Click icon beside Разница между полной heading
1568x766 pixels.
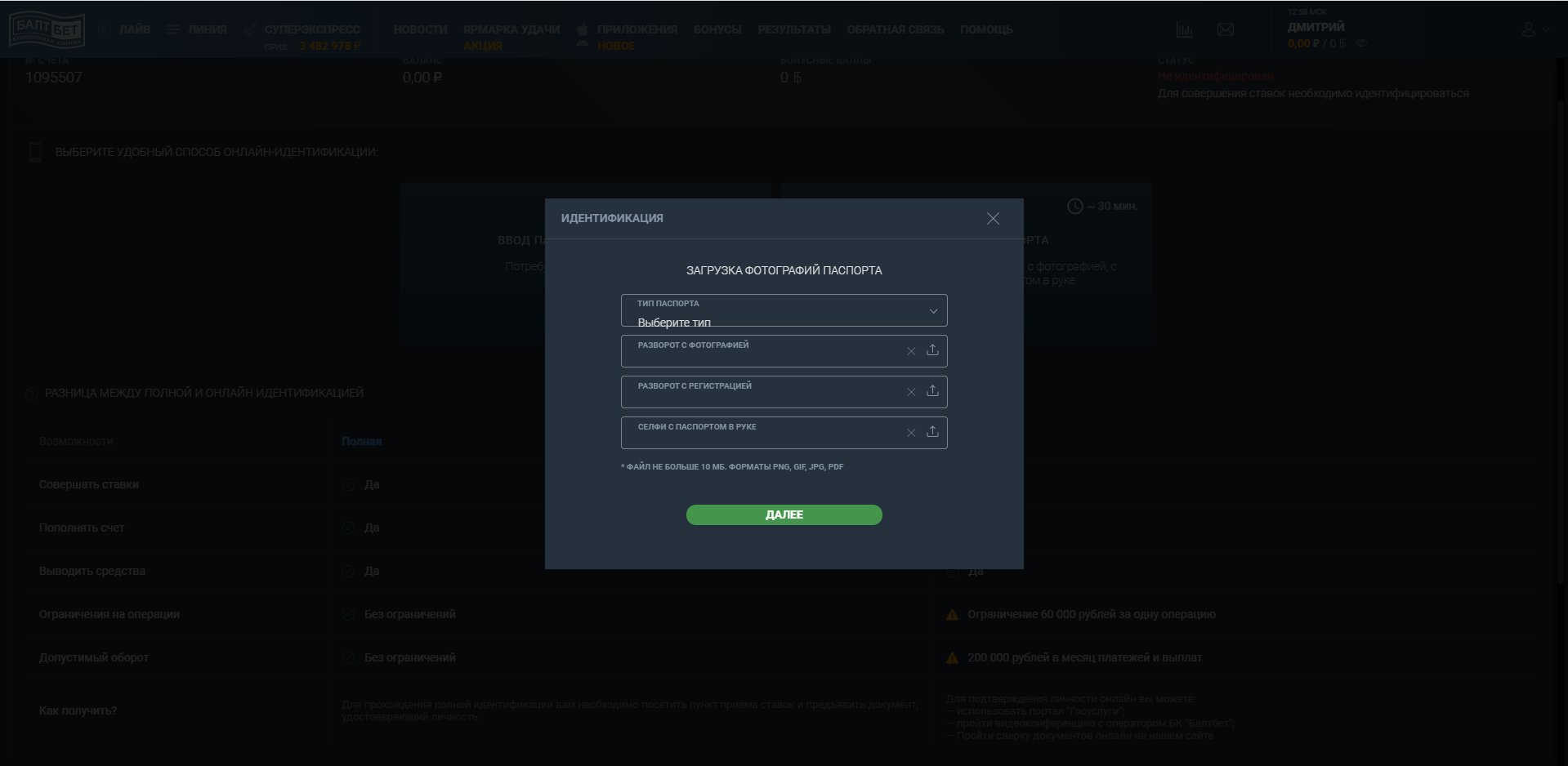(x=32, y=394)
